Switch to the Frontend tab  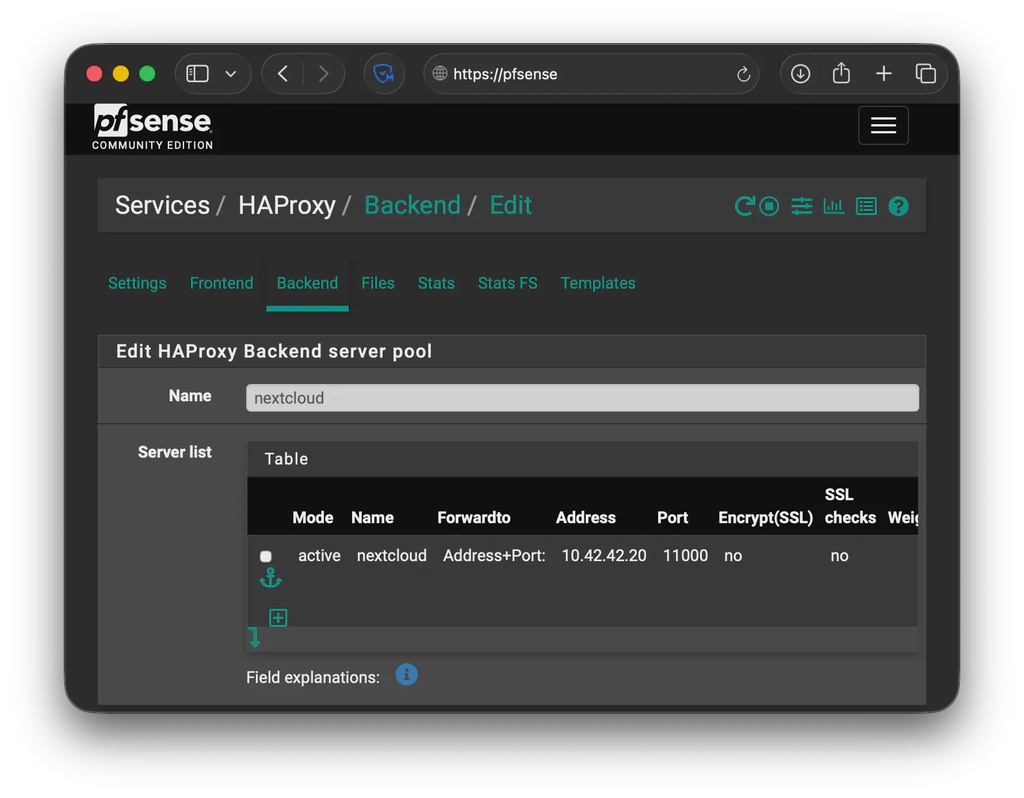tap(221, 283)
